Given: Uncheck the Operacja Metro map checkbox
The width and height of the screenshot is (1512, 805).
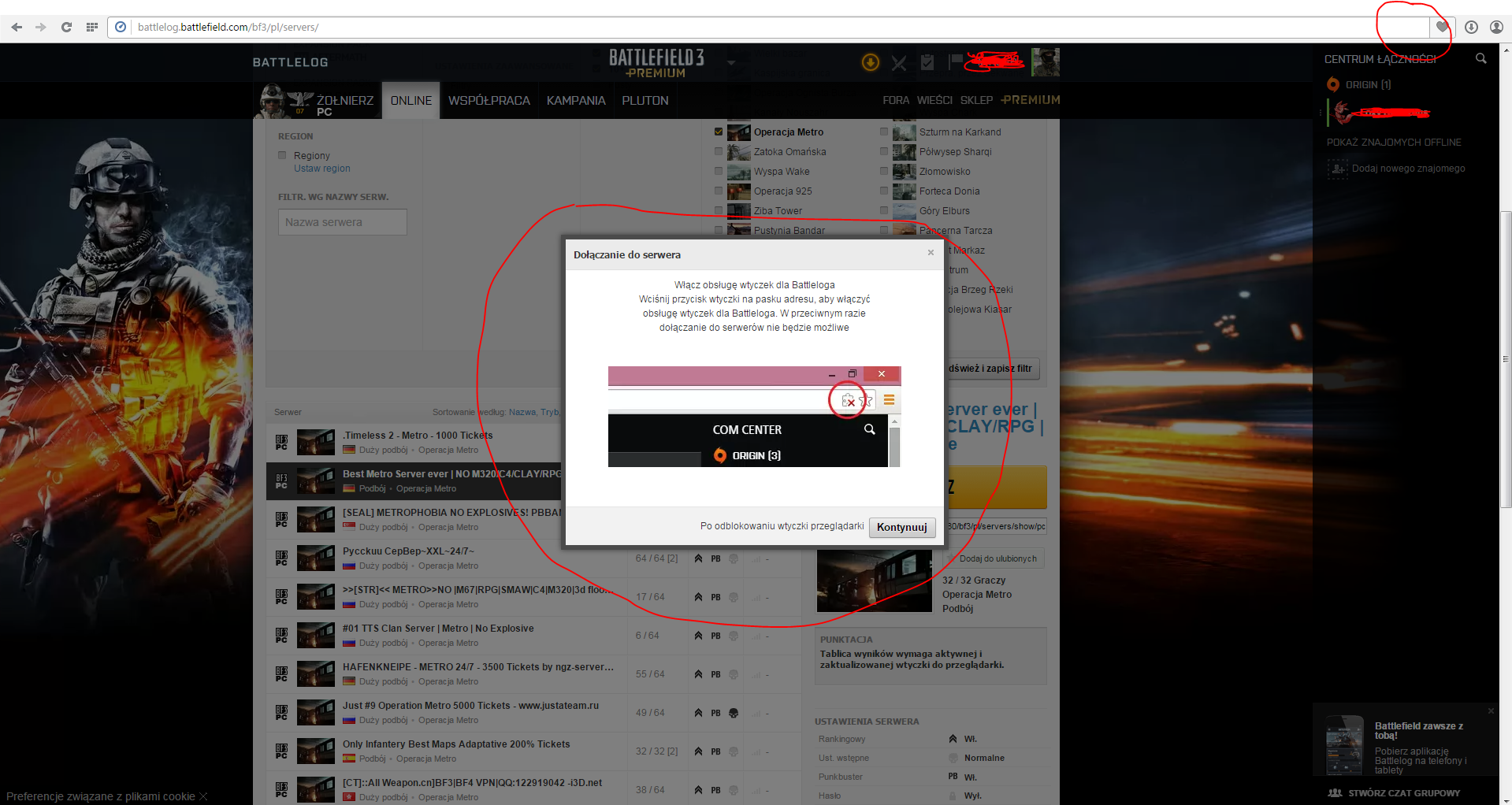Looking at the screenshot, I should (x=719, y=132).
